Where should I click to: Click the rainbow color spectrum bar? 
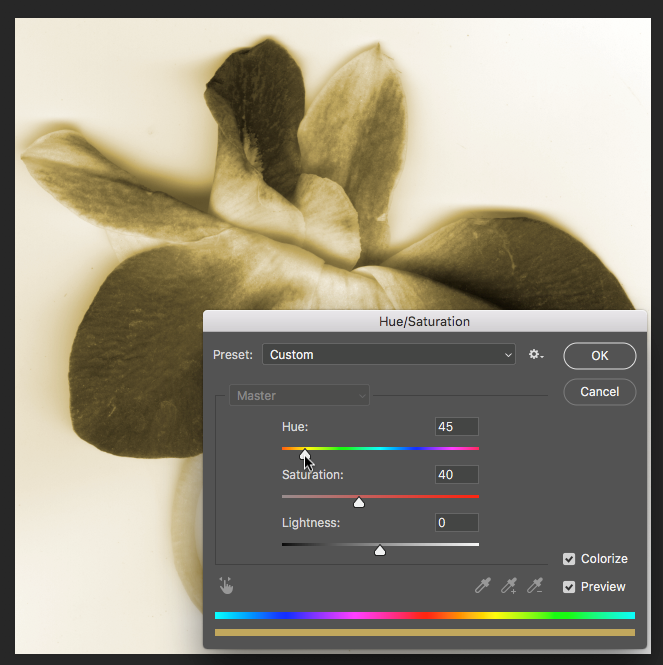[x=424, y=616]
